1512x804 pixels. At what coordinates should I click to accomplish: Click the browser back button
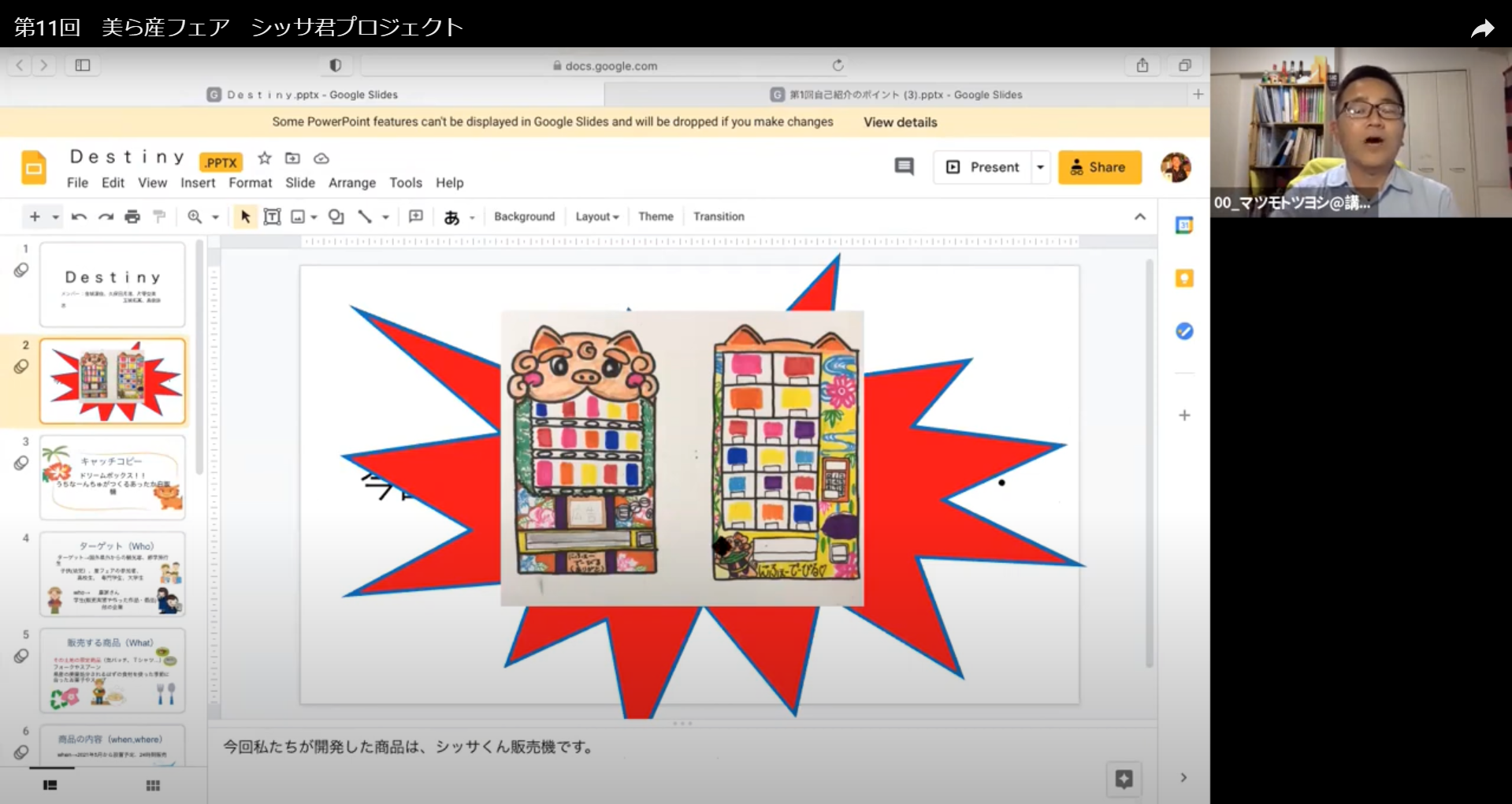[x=20, y=65]
